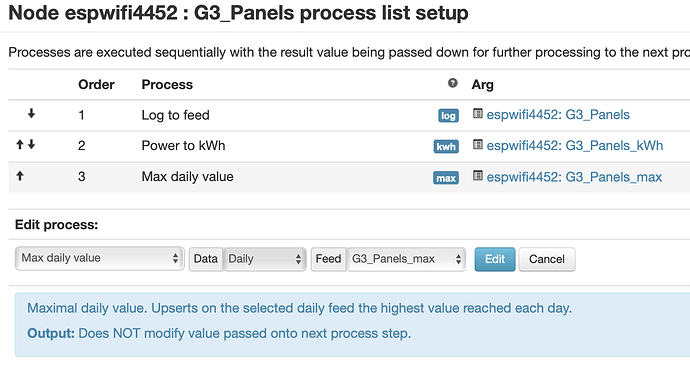Viewport: 690px width, 385px height.
Task: Click the blue kwh badge
Action: 446,147
